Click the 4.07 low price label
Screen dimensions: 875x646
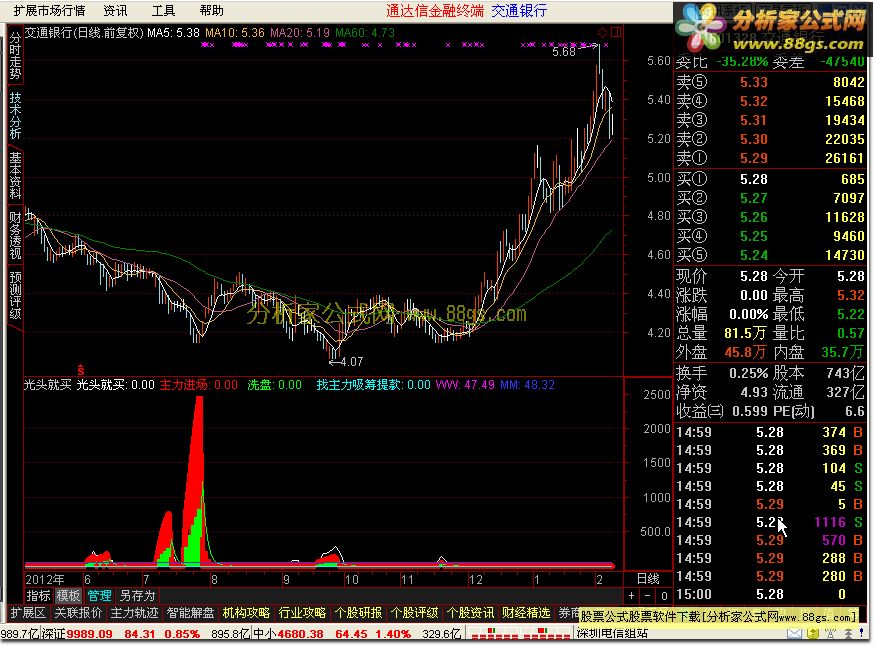352,361
